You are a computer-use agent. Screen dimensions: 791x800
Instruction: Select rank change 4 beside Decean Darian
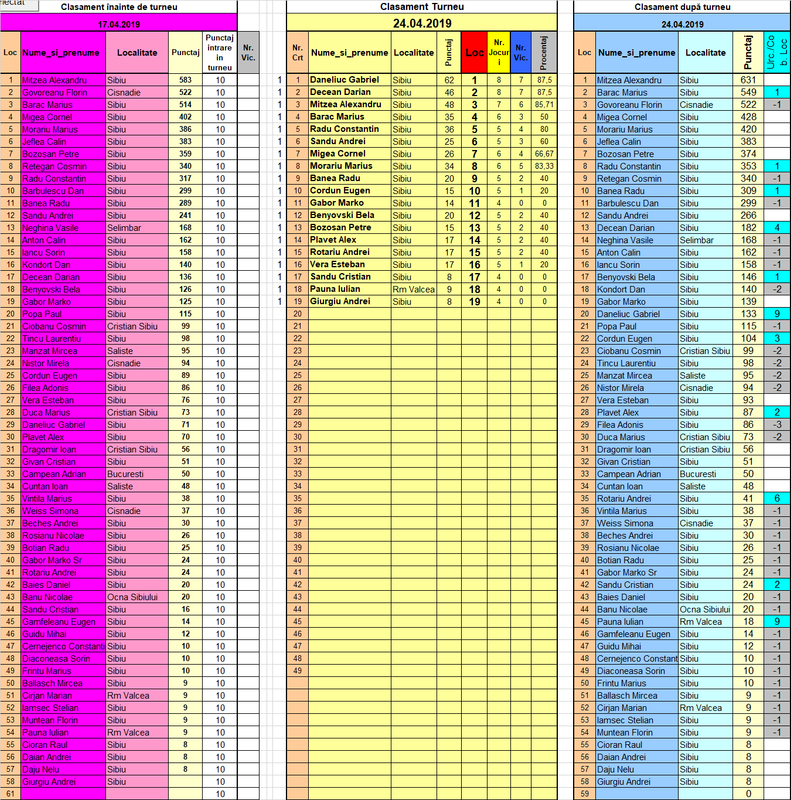pos(777,228)
